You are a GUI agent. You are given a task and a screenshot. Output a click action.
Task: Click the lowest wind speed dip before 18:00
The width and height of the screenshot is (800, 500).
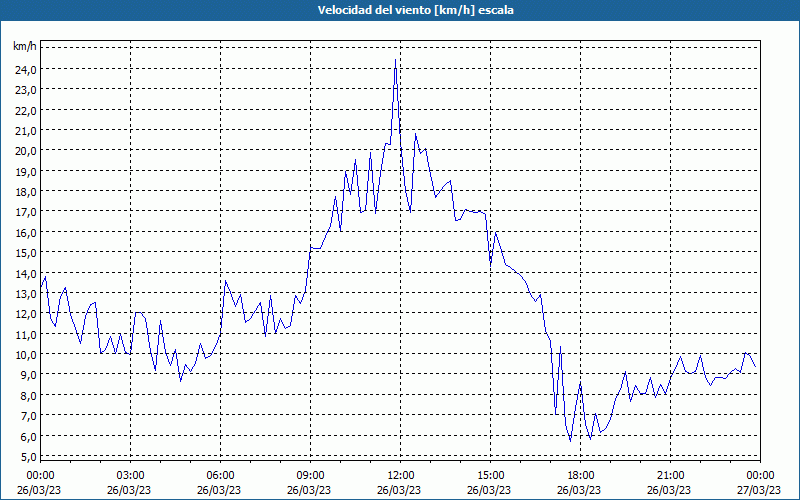[x=570, y=440]
